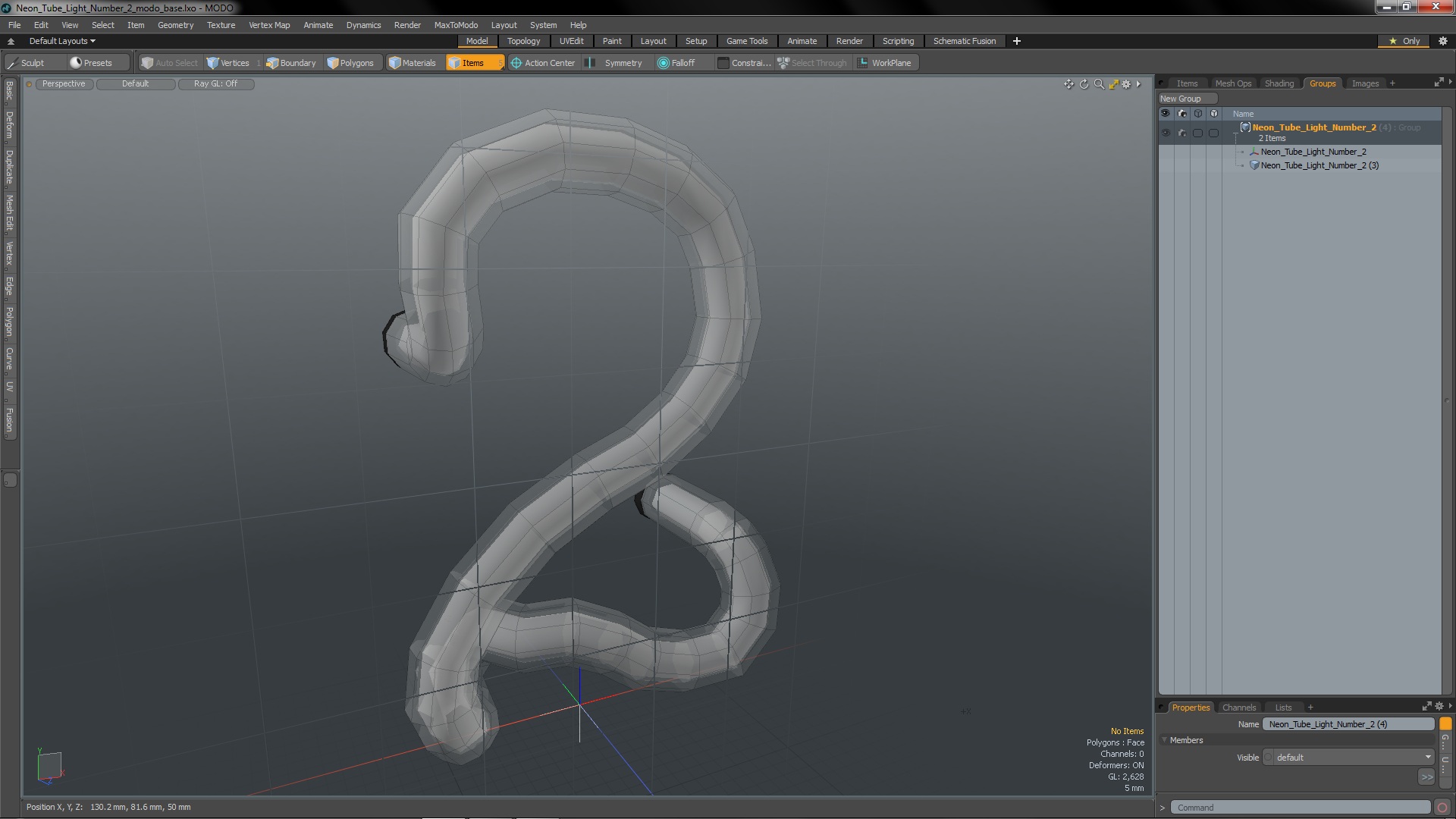
Task: Toggle render camera for the Neon_Tube_Light_Number_2 group
Action: 1182,133
